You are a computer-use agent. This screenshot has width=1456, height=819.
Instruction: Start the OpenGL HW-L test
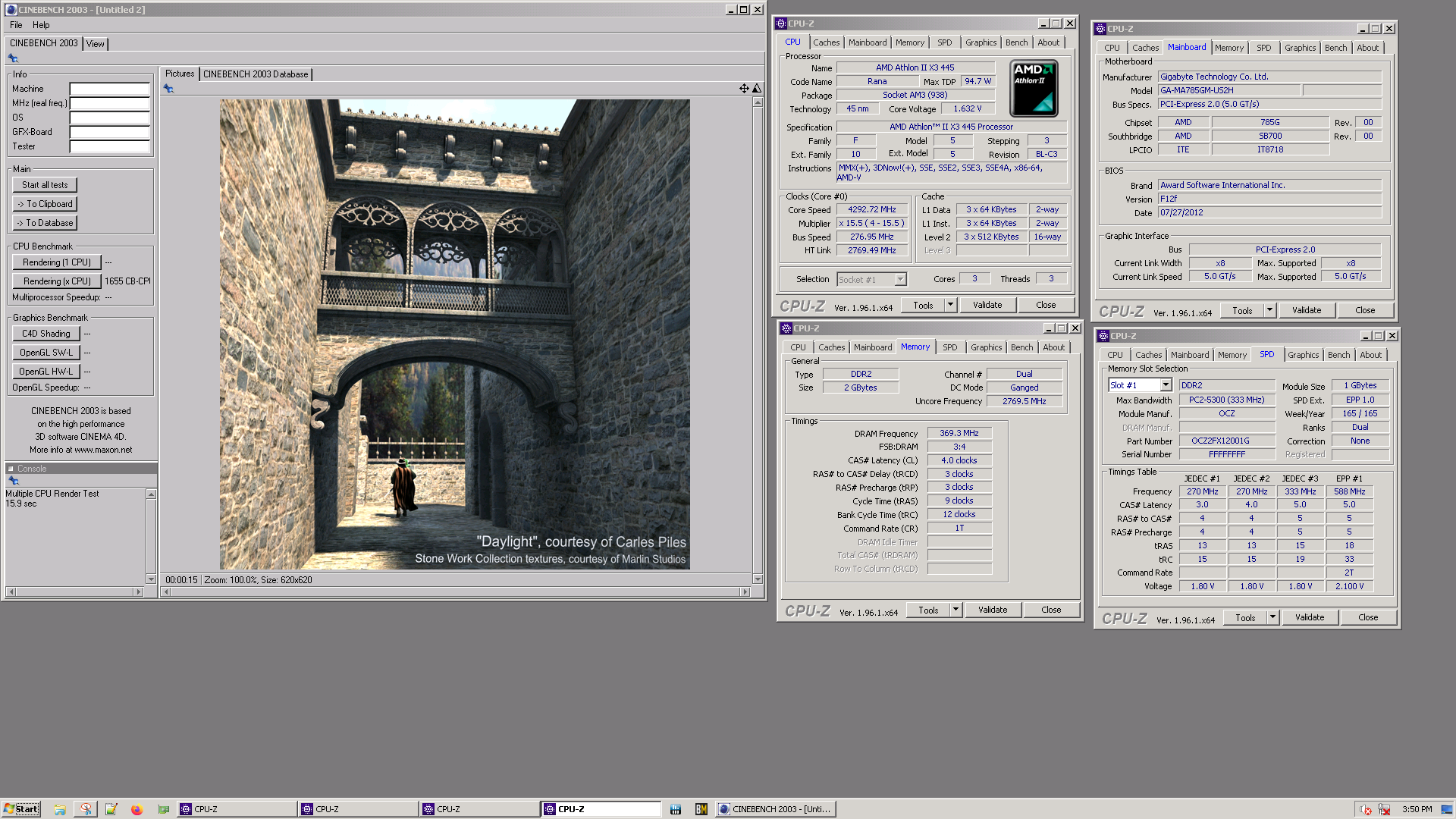(46, 372)
